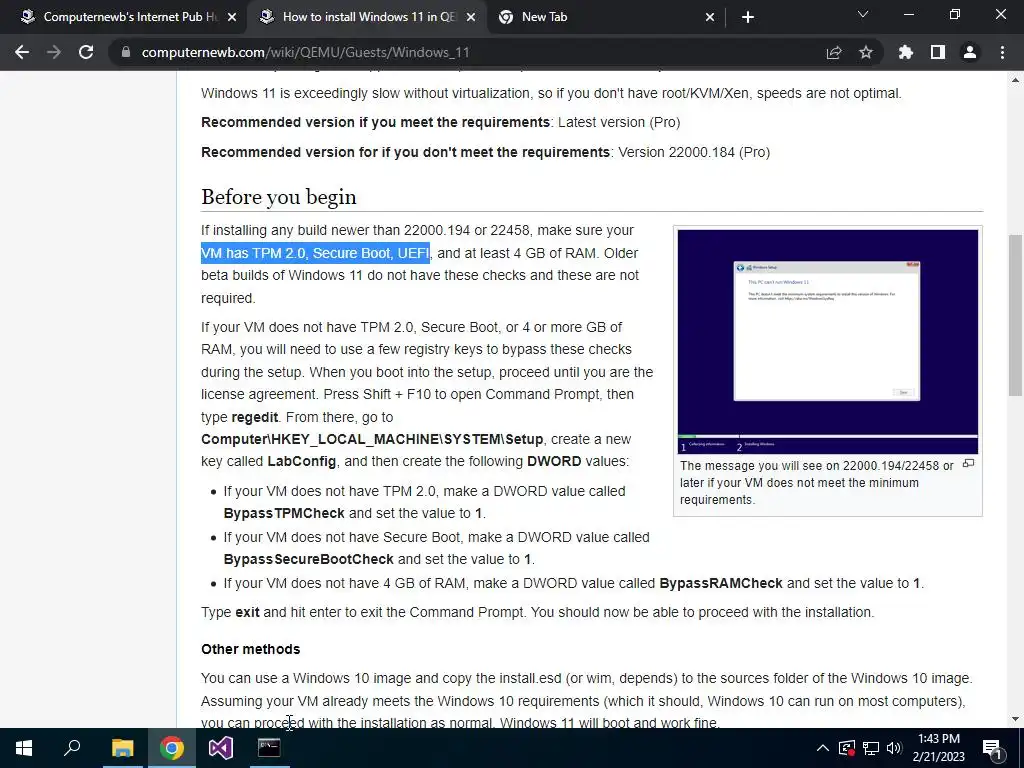The image size is (1024, 768).
Task: Open a new tab with the plus button
Action: click(x=748, y=17)
